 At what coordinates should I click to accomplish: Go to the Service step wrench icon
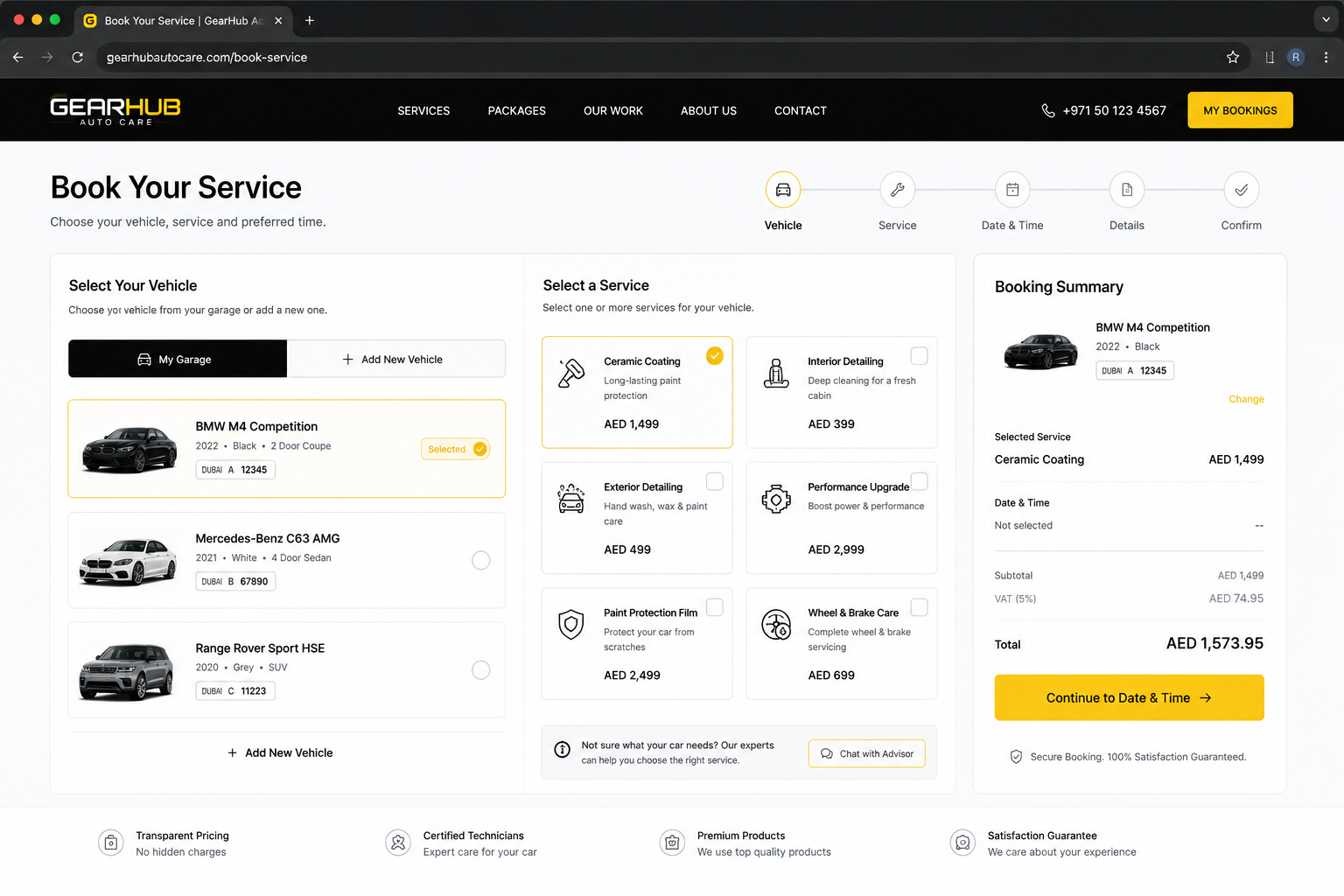coord(898,190)
